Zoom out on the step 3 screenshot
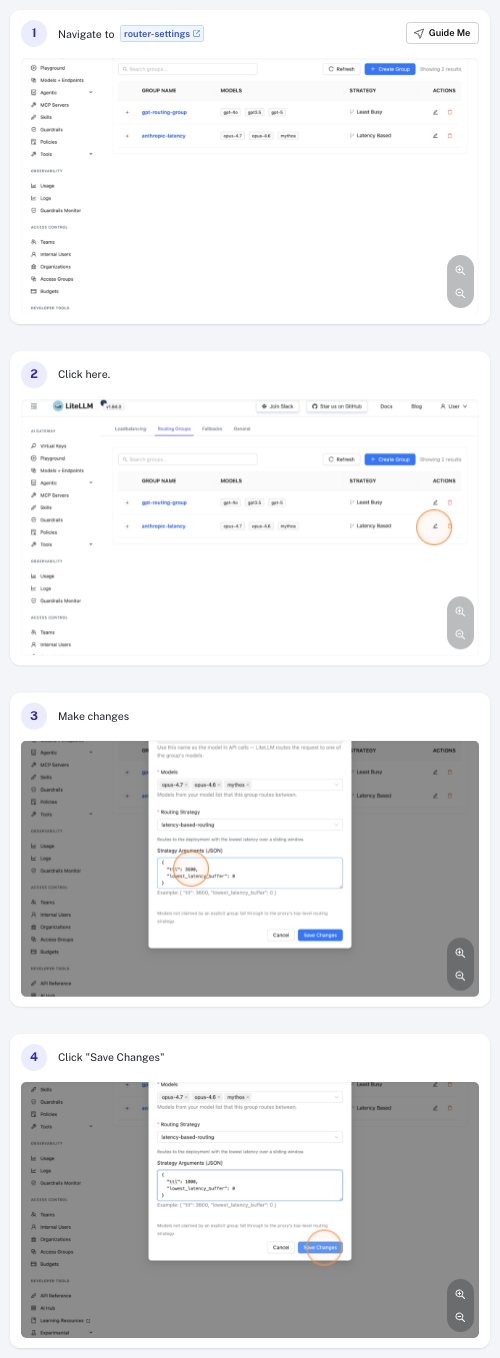500x1358 pixels. (460, 976)
